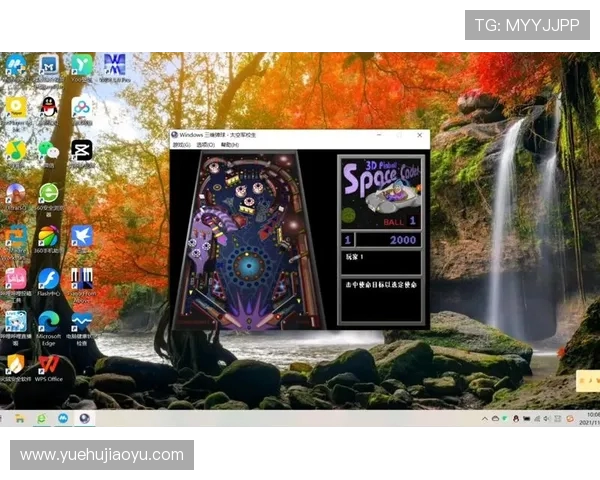Open the blue bird desktop app icon
Image resolution: width=600 pixels, height=480 pixels.
click(81, 237)
